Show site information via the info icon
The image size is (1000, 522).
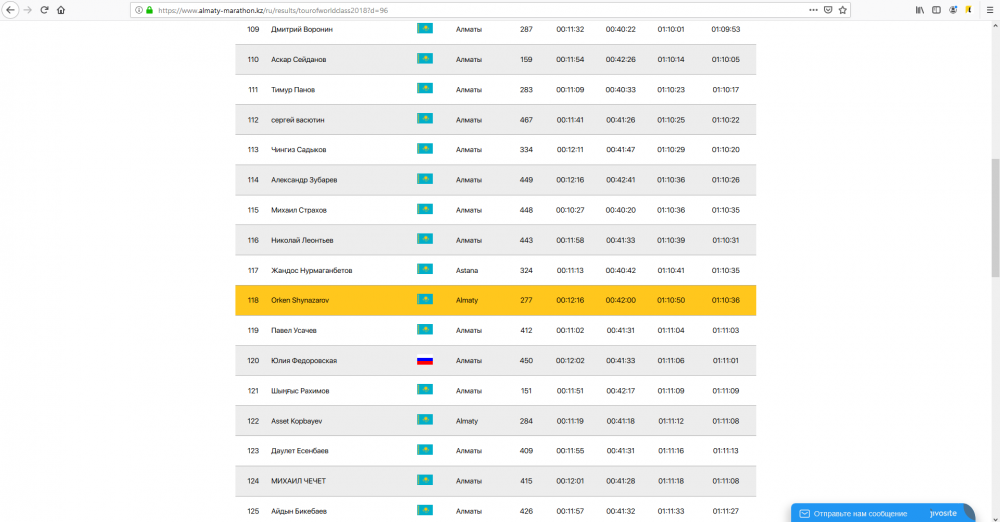pyautogui.click(x=138, y=10)
